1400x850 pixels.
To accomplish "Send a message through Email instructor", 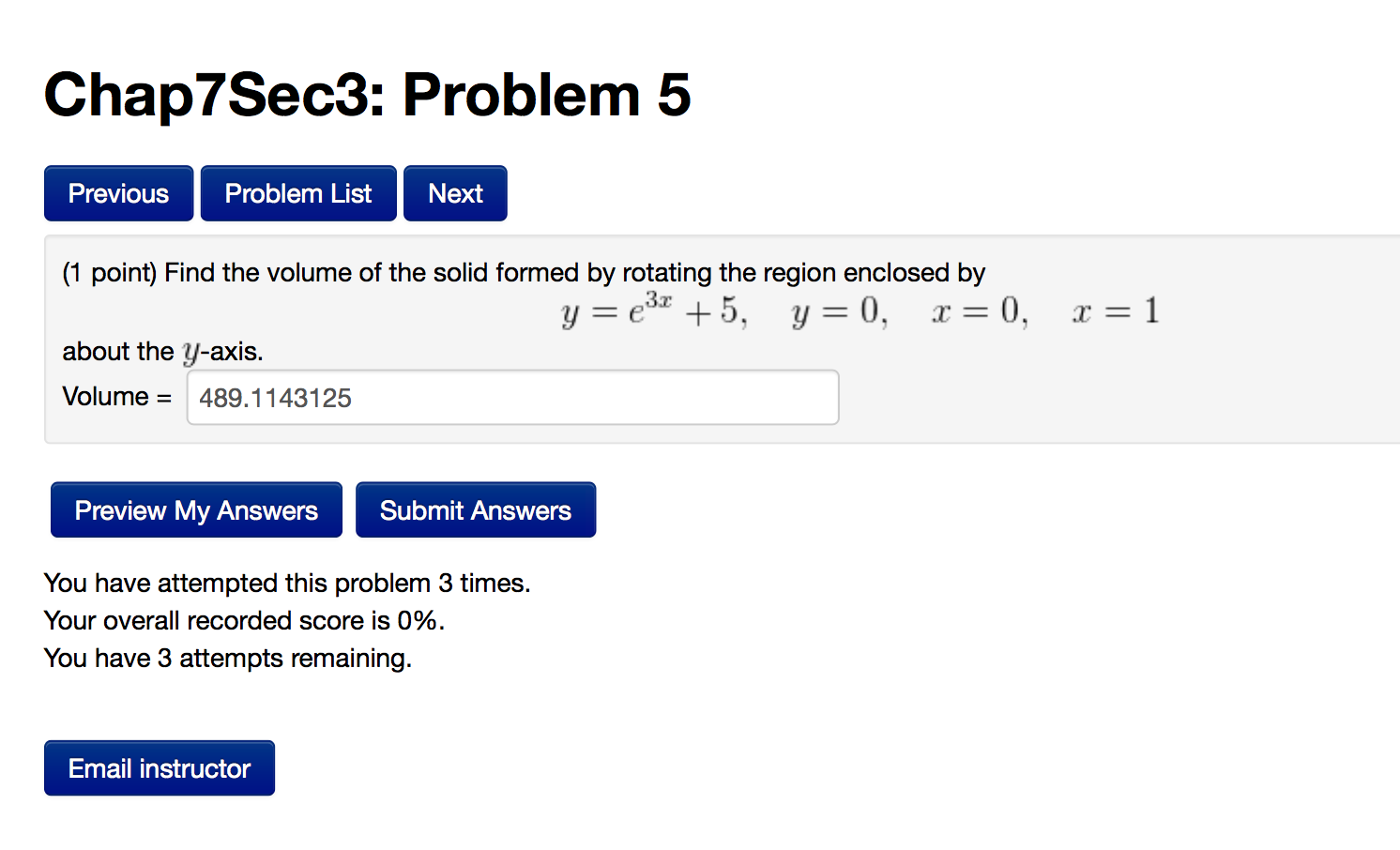I will coord(159,767).
